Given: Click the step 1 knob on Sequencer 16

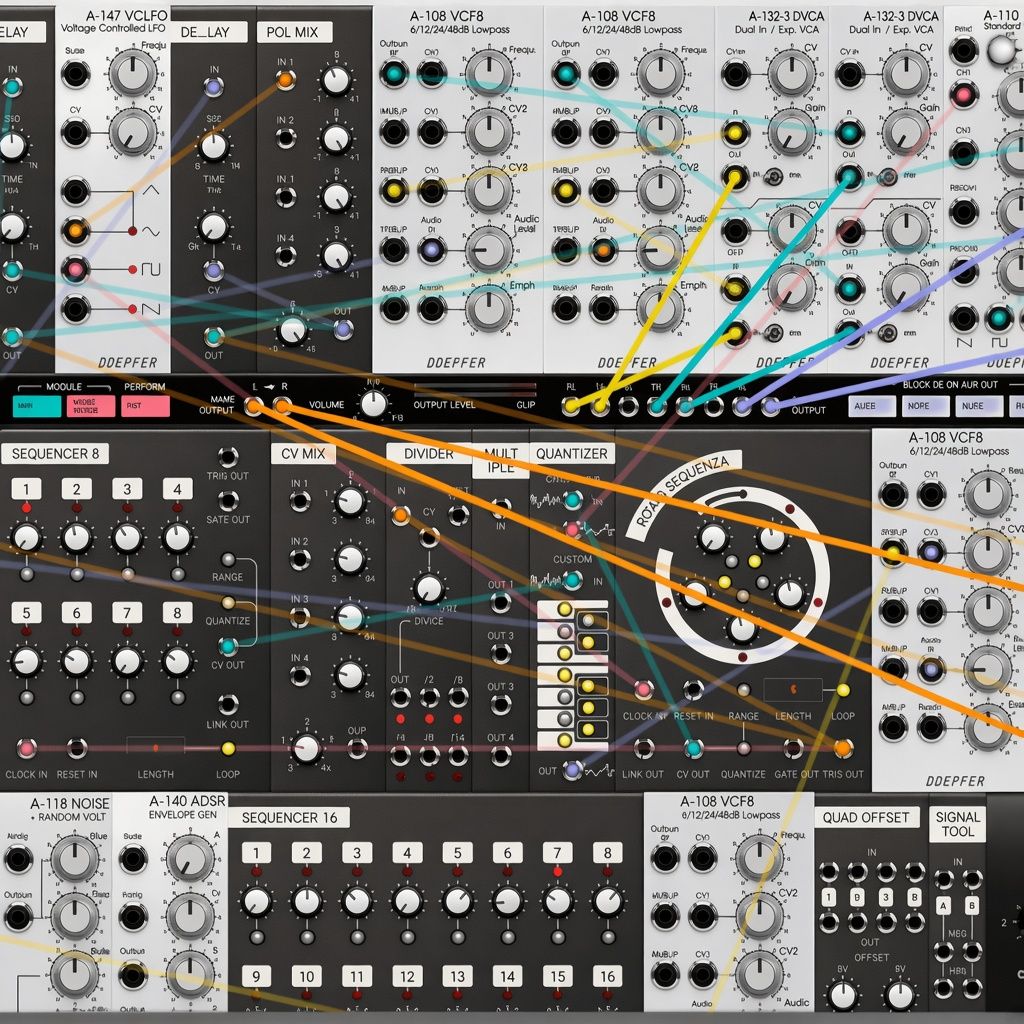Looking at the screenshot, I should 257,901.
